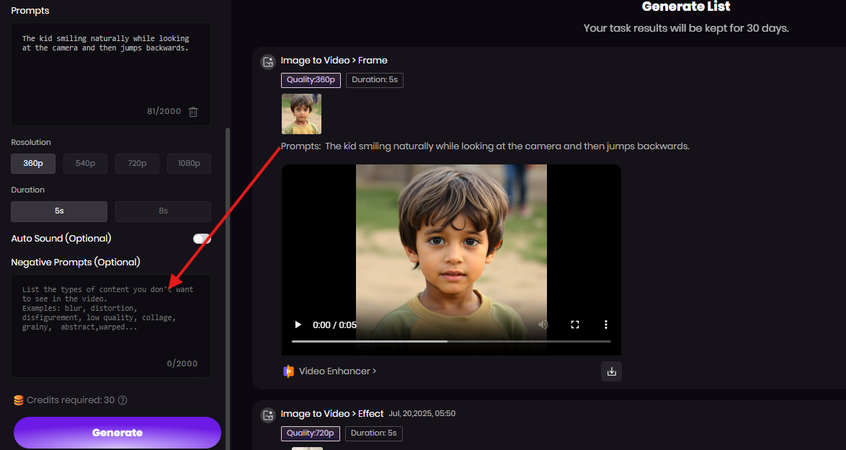Click the coin stack credits icon

[18, 400]
